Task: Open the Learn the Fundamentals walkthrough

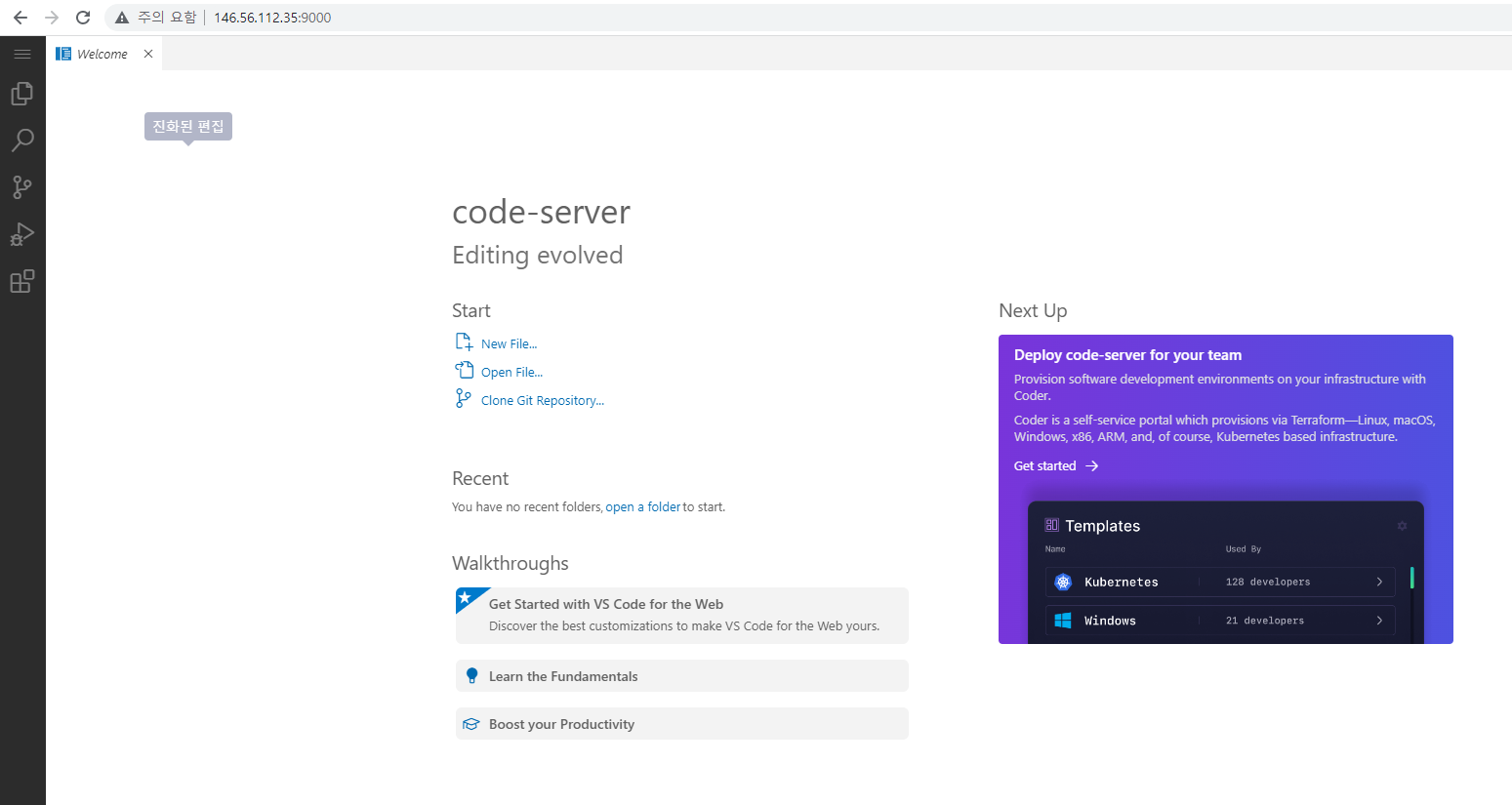Action: tap(682, 676)
